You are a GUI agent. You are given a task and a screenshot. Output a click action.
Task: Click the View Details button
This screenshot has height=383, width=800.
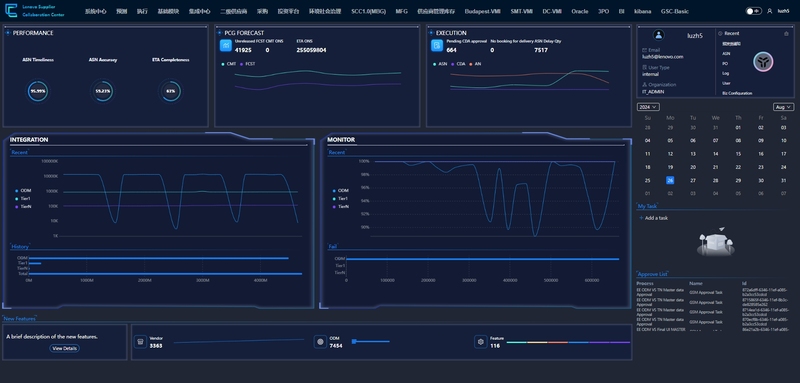coord(64,348)
